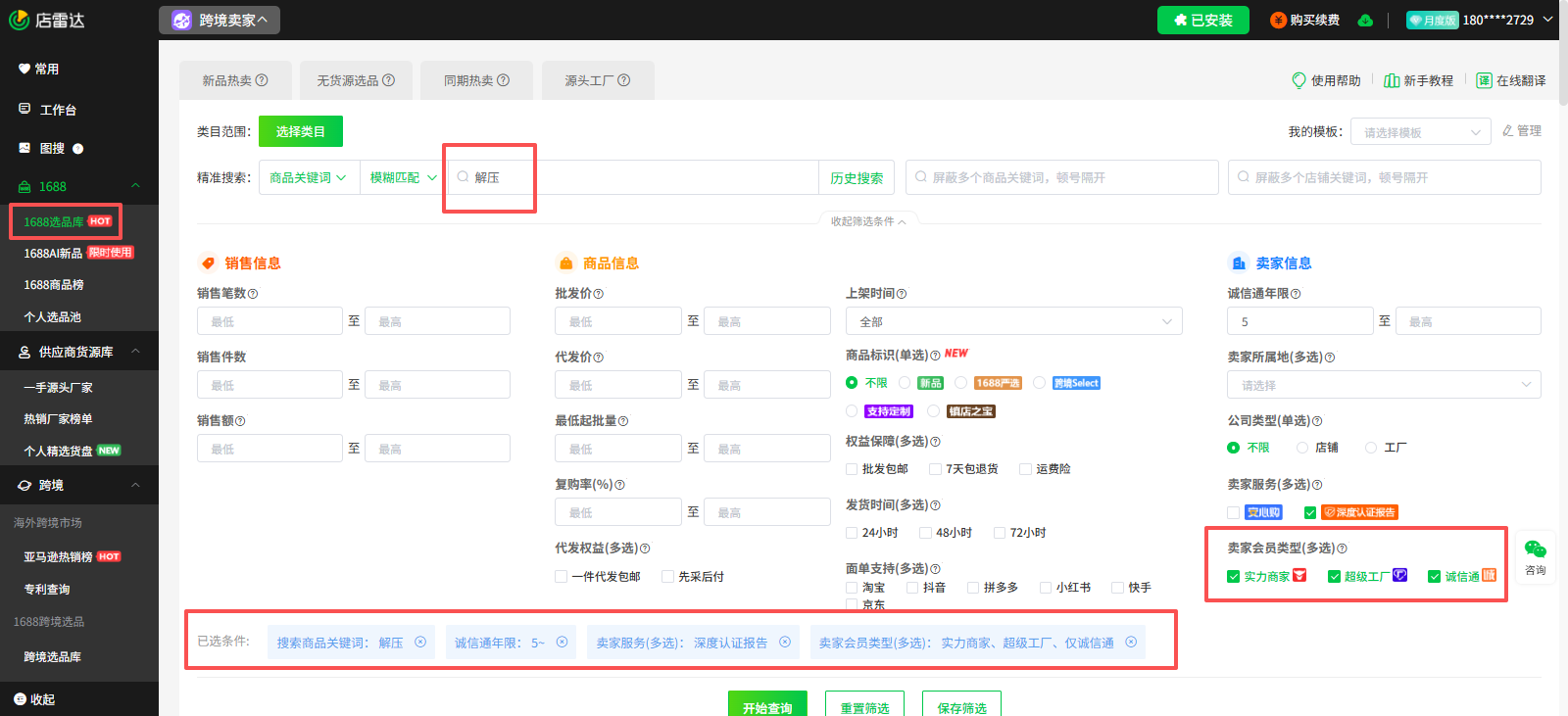Click the 选择类目 button
The height and width of the screenshot is (716, 1568).
pyautogui.click(x=300, y=131)
